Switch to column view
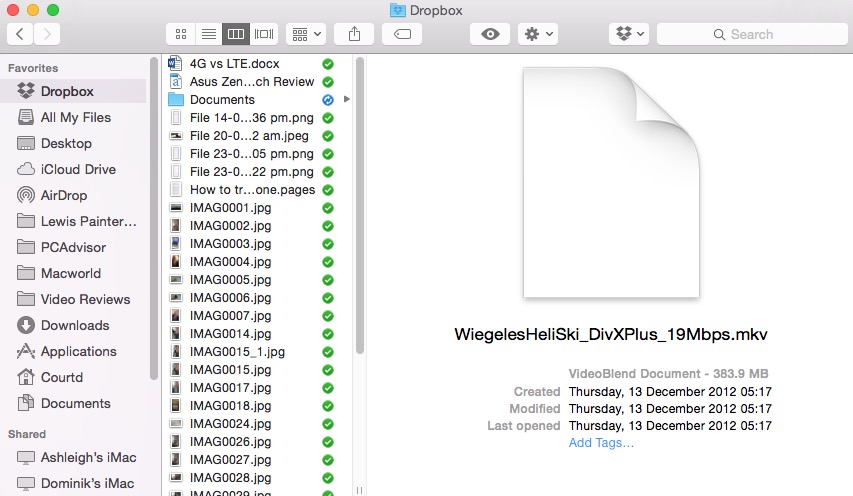 point(236,34)
